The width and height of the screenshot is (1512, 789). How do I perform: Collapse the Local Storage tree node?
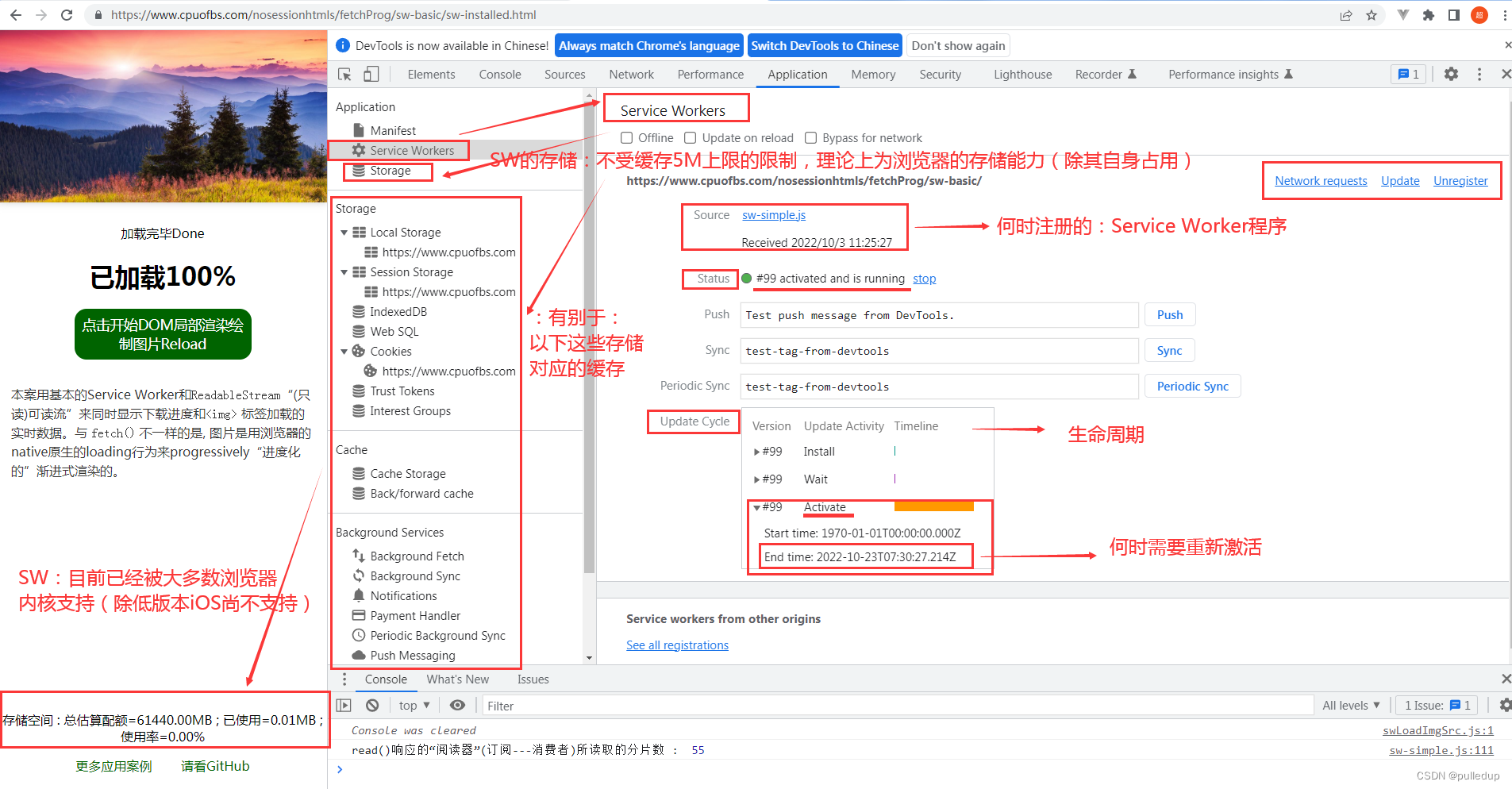344,233
